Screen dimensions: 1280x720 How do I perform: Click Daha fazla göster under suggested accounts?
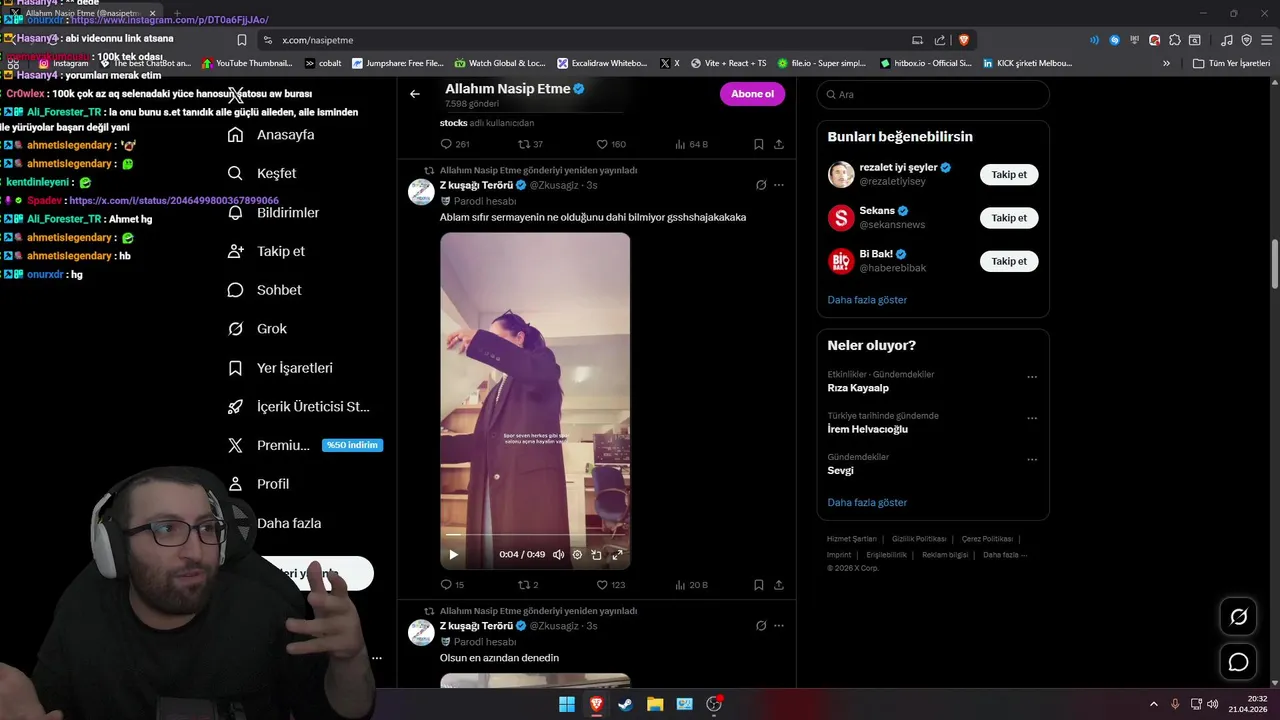point(867,300)
